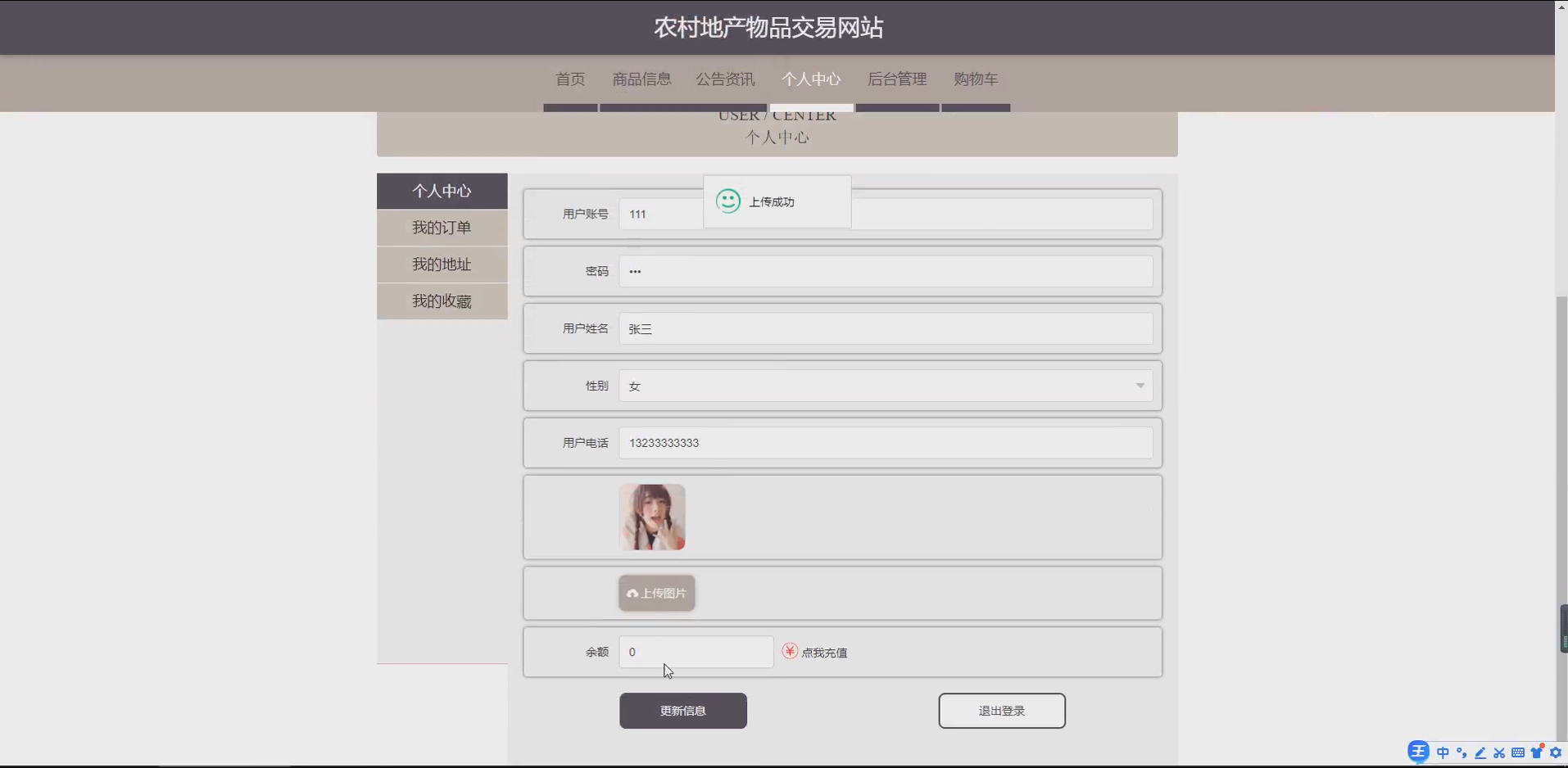Open the 首页 navigation tab

pyautogui.click(x=570, y=79)
